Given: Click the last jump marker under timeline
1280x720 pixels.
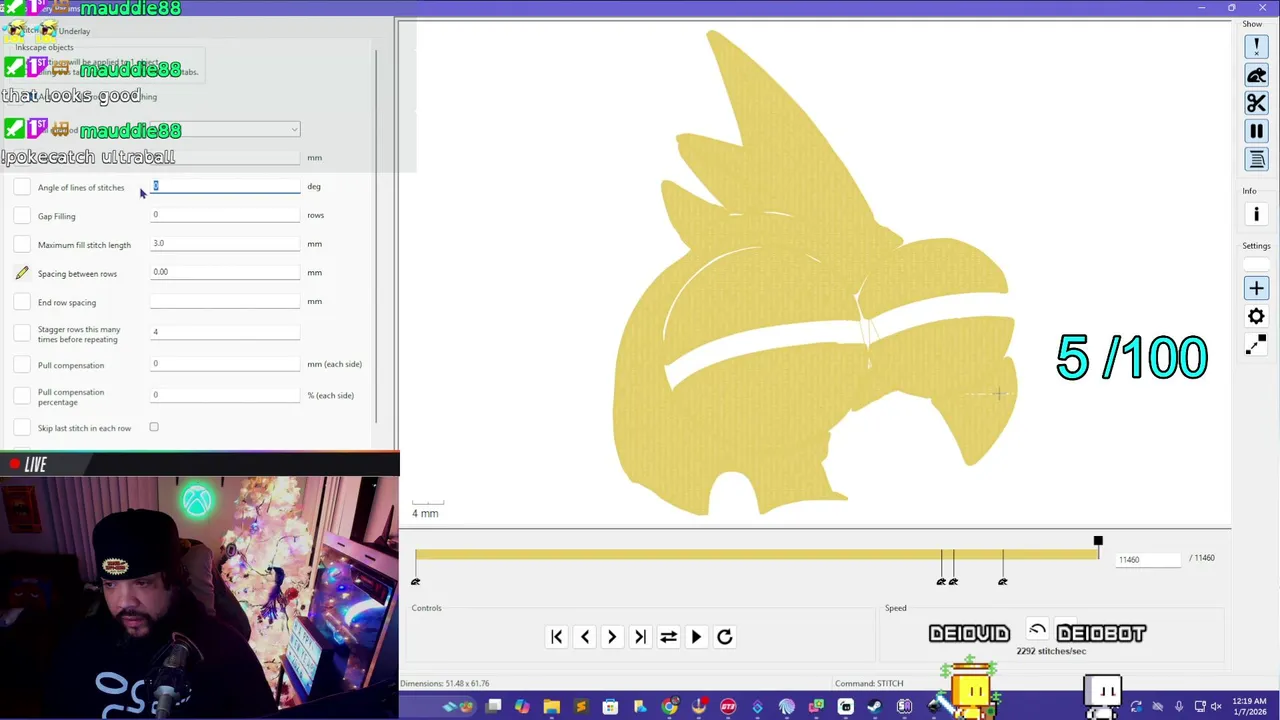Looking at the screenshot, I should tap(1002, 581).
